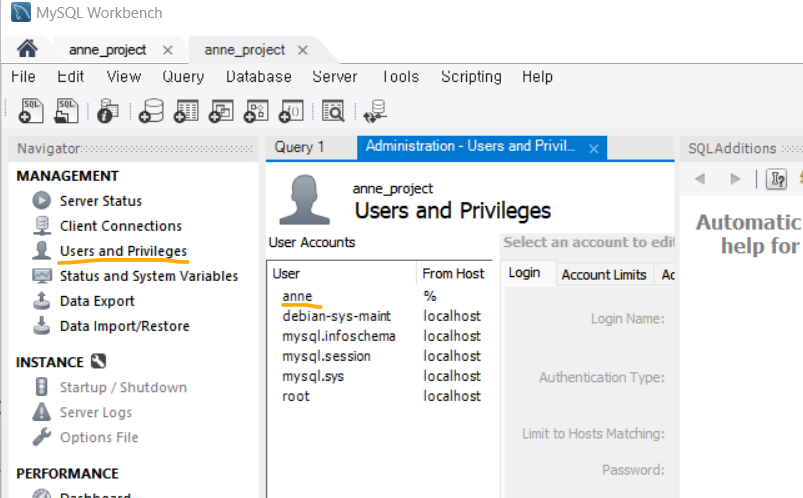Open Server Logs under Instance

coord(95,412)
